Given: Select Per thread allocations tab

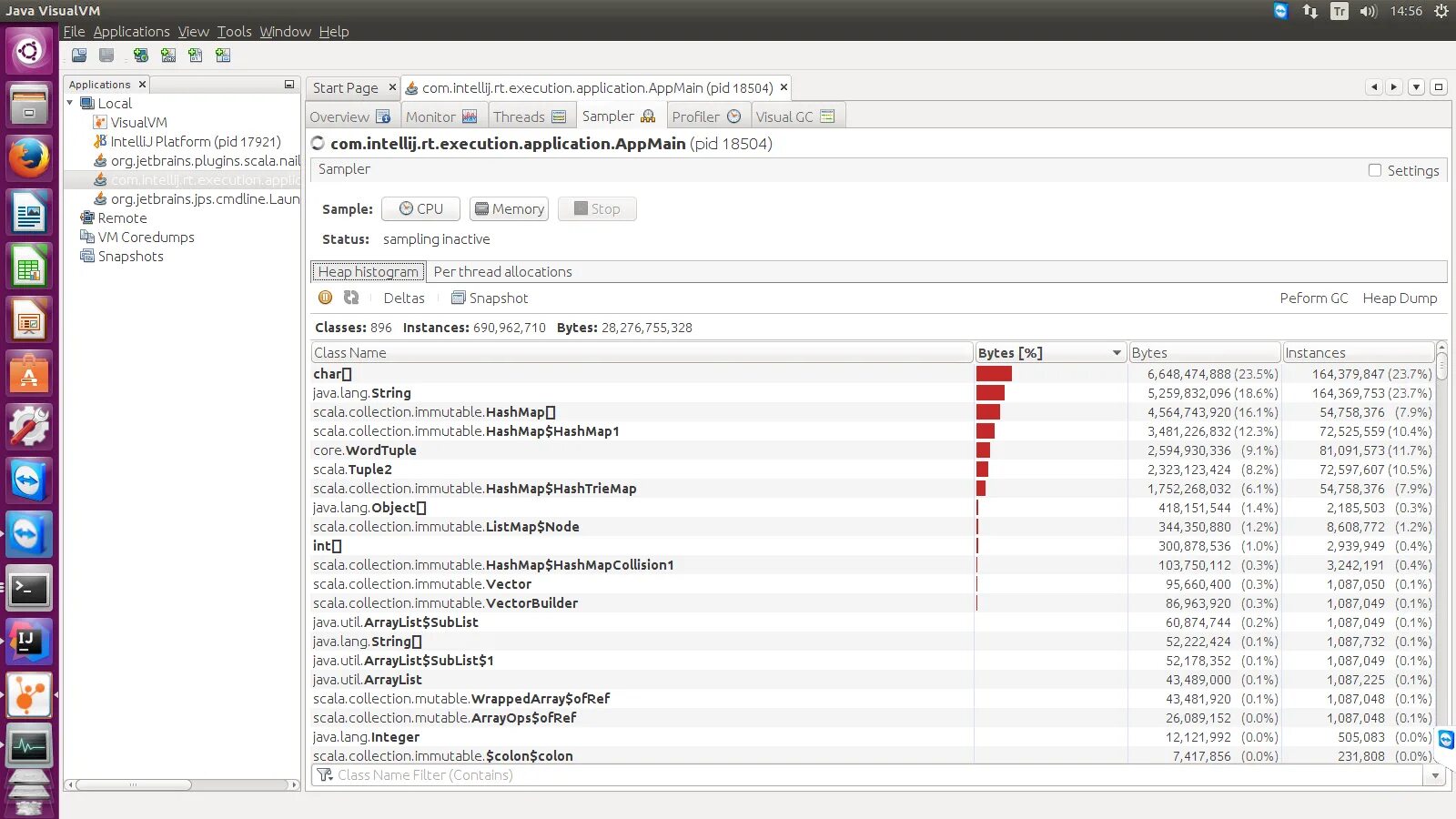Looking at the screenshot, I should tap(502, 271).
